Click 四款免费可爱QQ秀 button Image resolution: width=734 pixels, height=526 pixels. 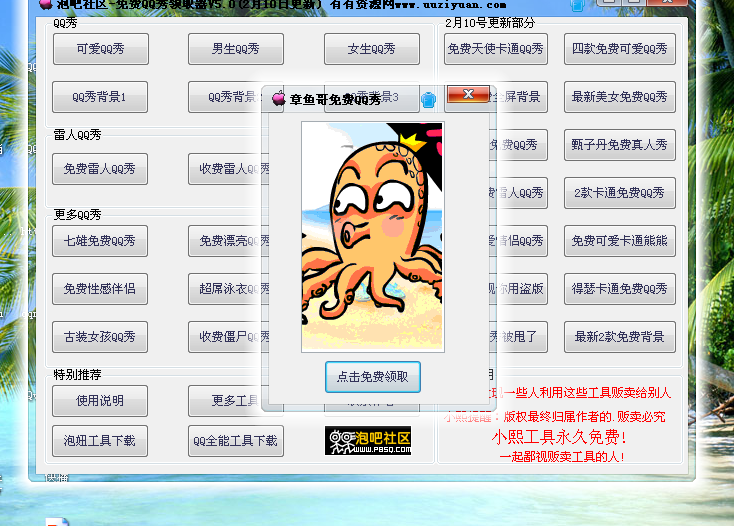click(620, 49)
